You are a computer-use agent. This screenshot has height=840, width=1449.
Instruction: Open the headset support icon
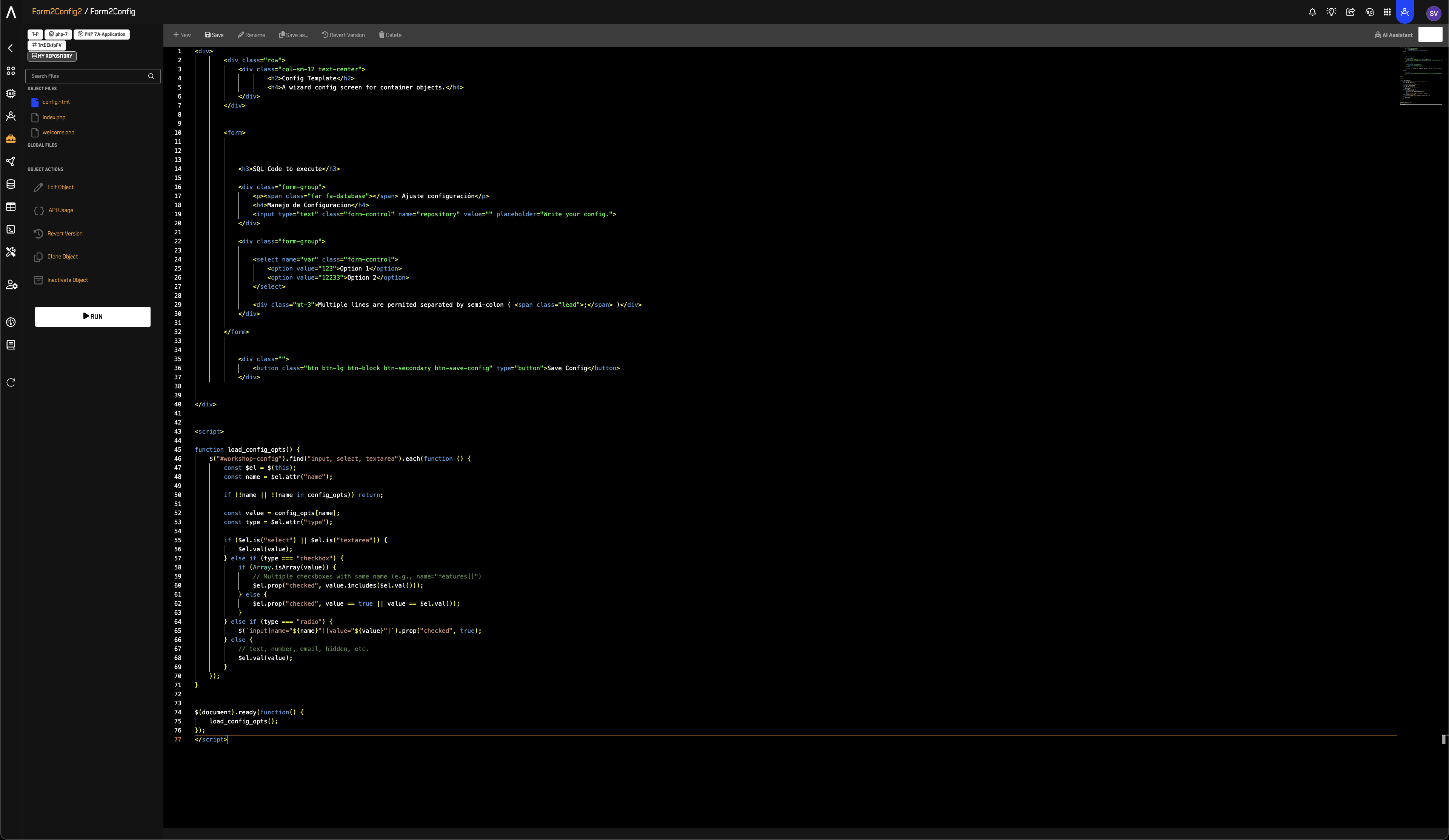coord(1369,12)
